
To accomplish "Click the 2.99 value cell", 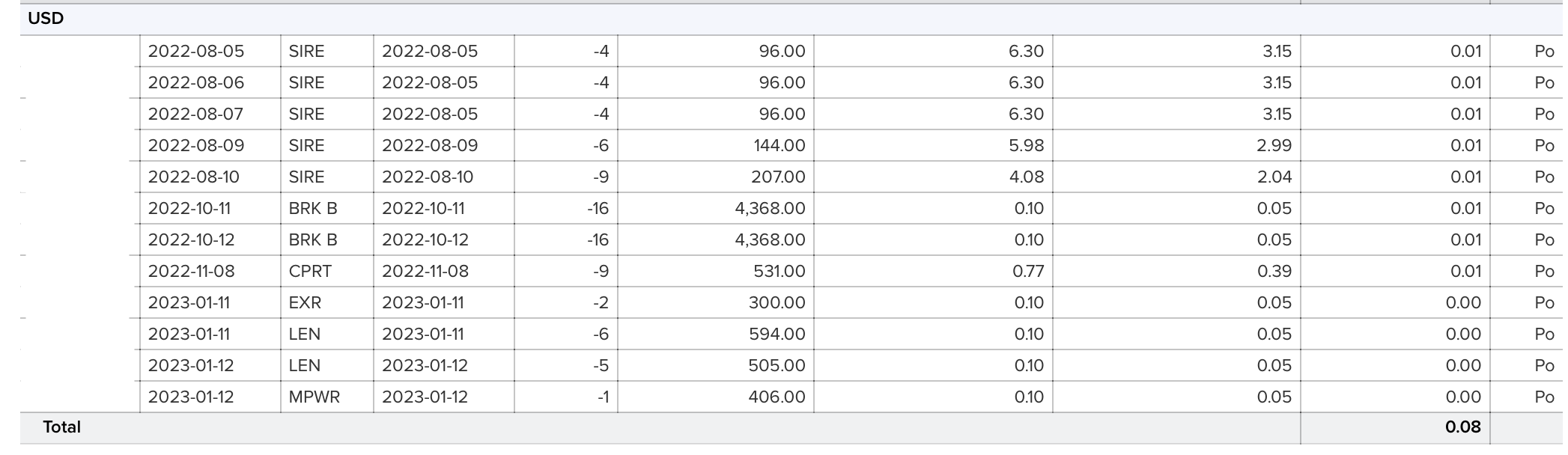I will (1274, 146).
